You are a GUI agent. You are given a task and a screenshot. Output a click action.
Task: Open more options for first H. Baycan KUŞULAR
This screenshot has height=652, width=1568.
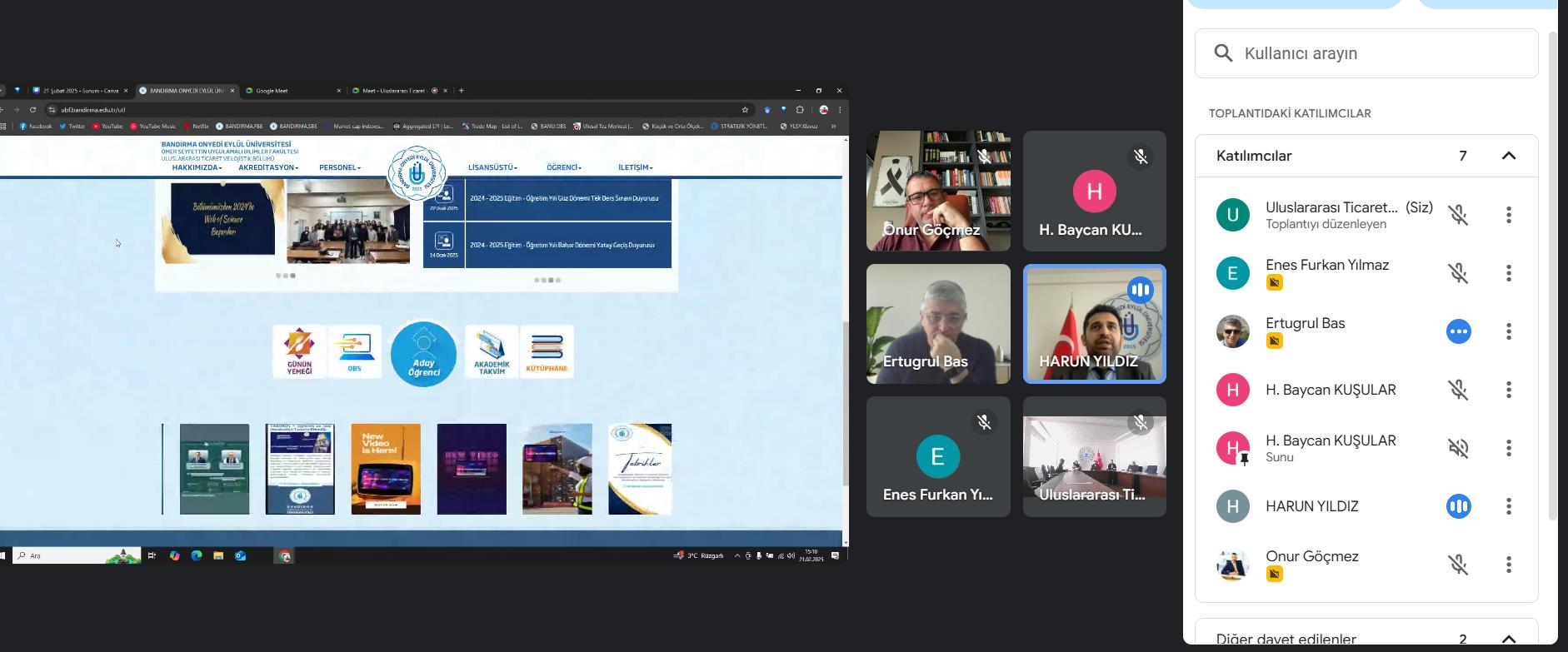[x=1509, y=390]
